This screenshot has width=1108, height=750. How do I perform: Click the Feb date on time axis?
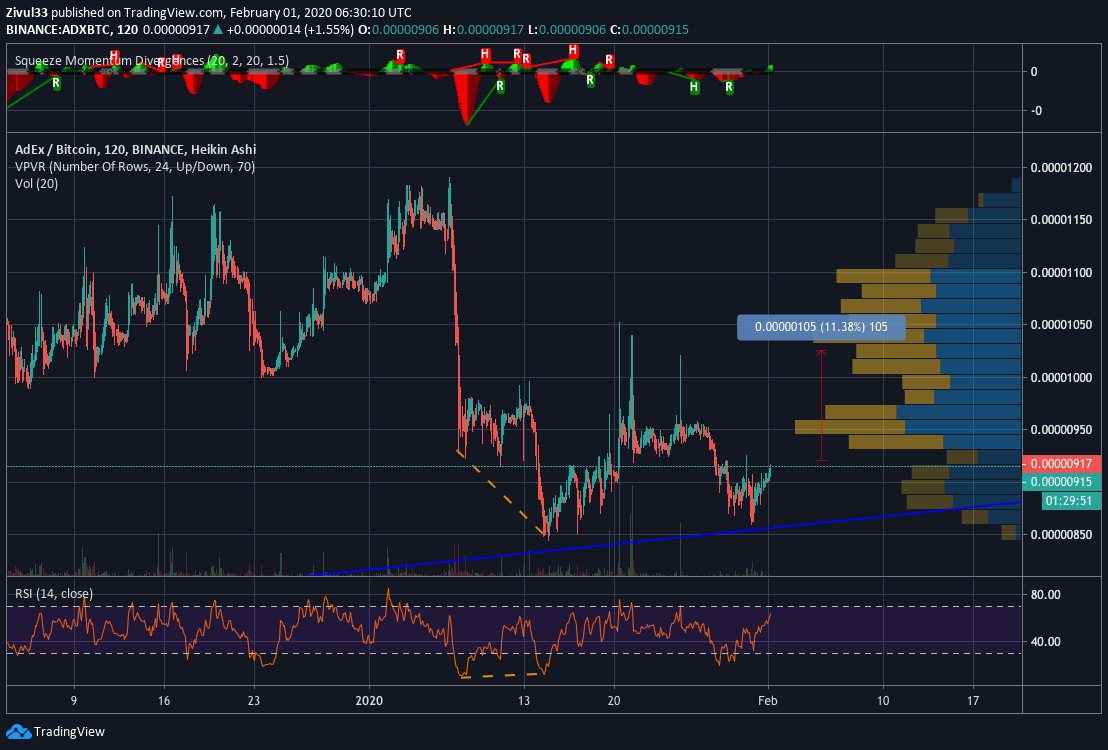pyautogui.click(x=767, y=701)
